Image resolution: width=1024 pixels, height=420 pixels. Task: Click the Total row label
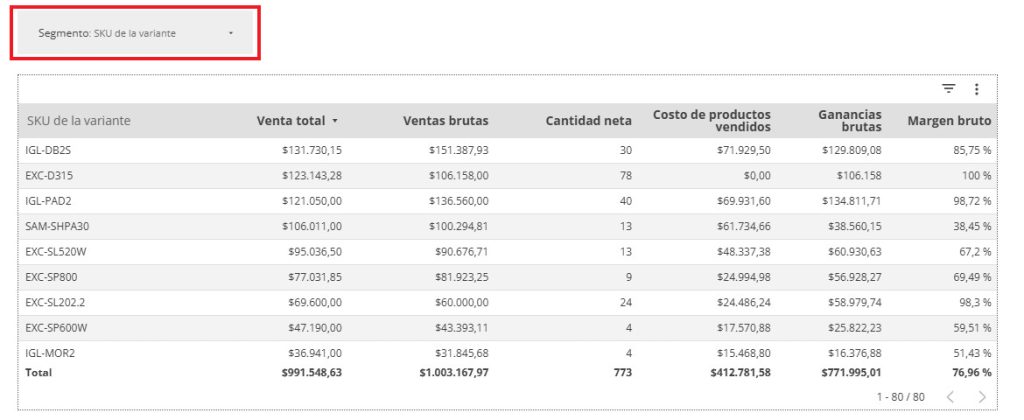click(39, 372)
